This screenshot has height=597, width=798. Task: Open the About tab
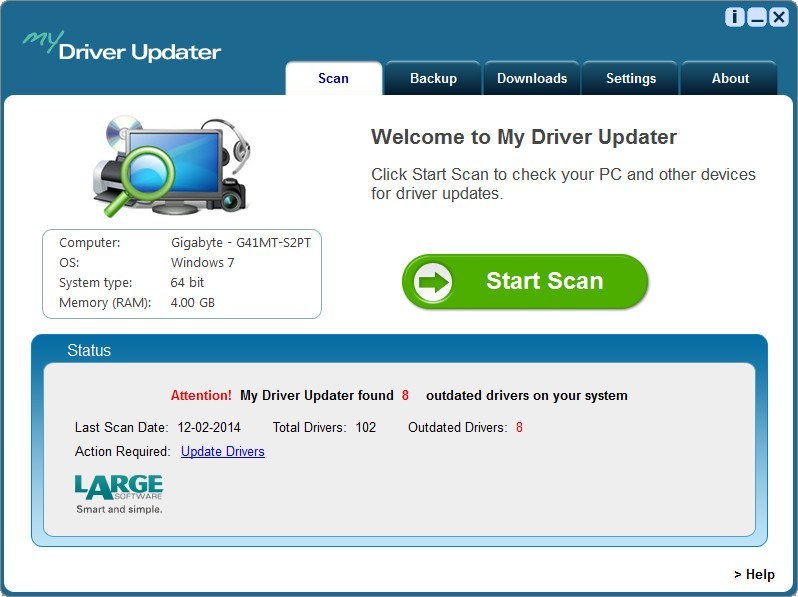730,78
